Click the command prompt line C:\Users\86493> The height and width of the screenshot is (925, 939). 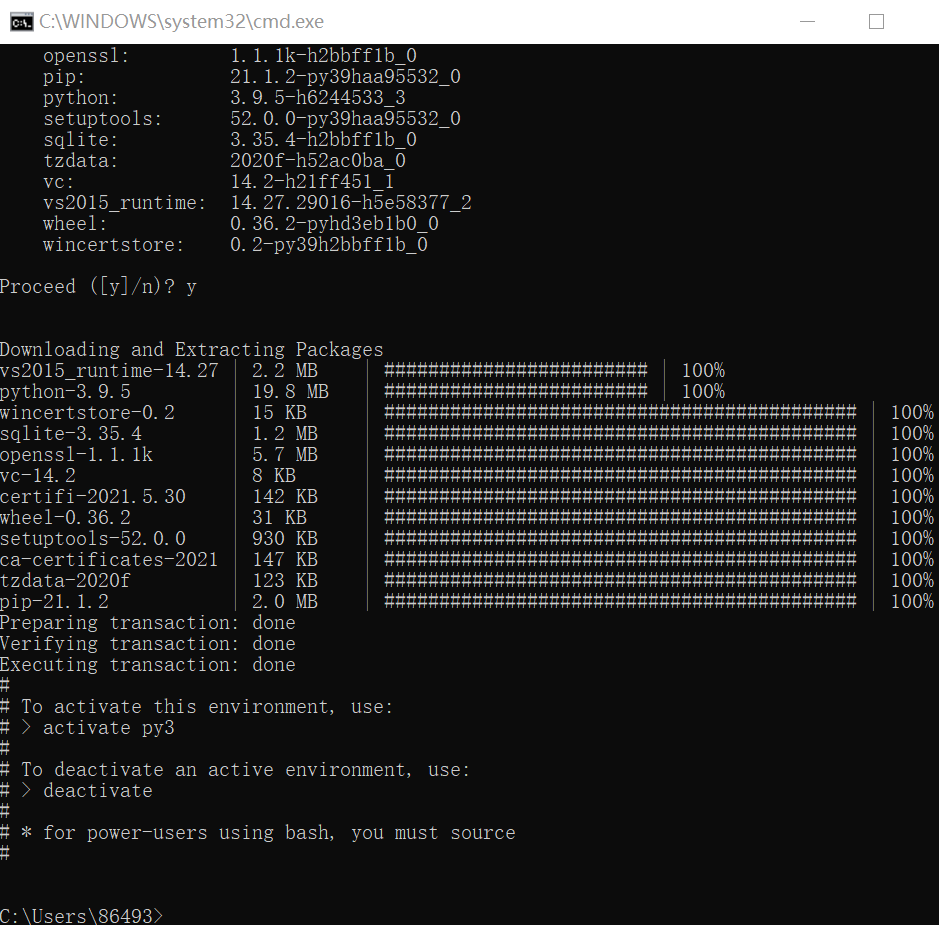point(81,915)
